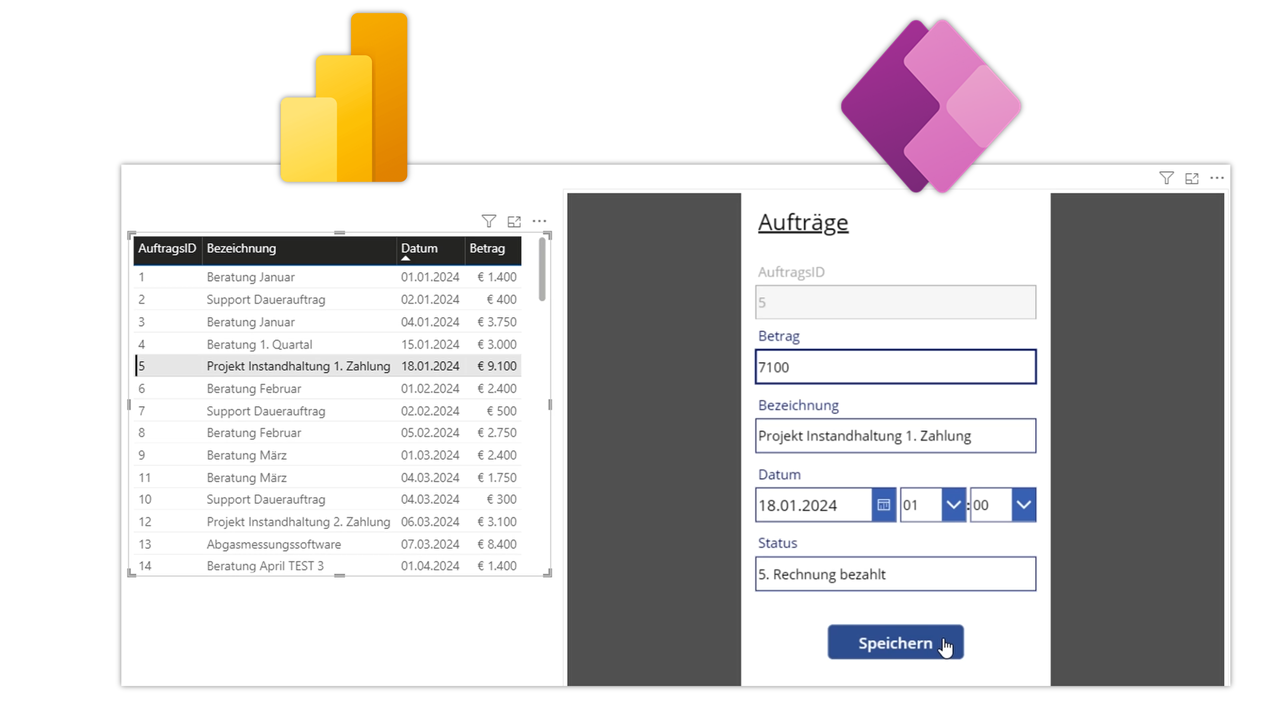1280x720 pixels.
Task: Open more options on the Power Apps visual
Action: [1217, 178]
